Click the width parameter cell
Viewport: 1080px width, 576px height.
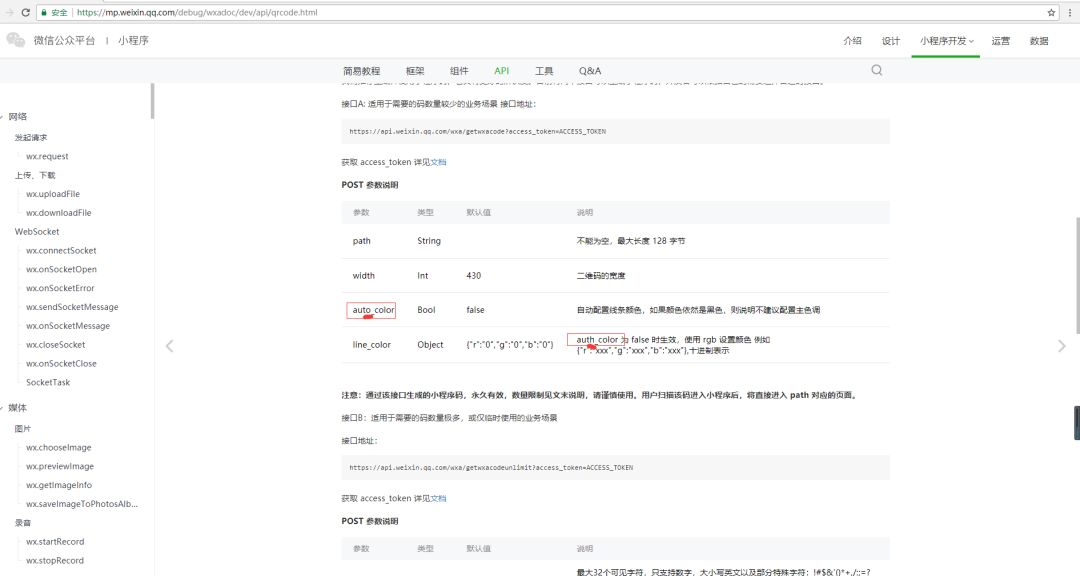tap(364, 276)
